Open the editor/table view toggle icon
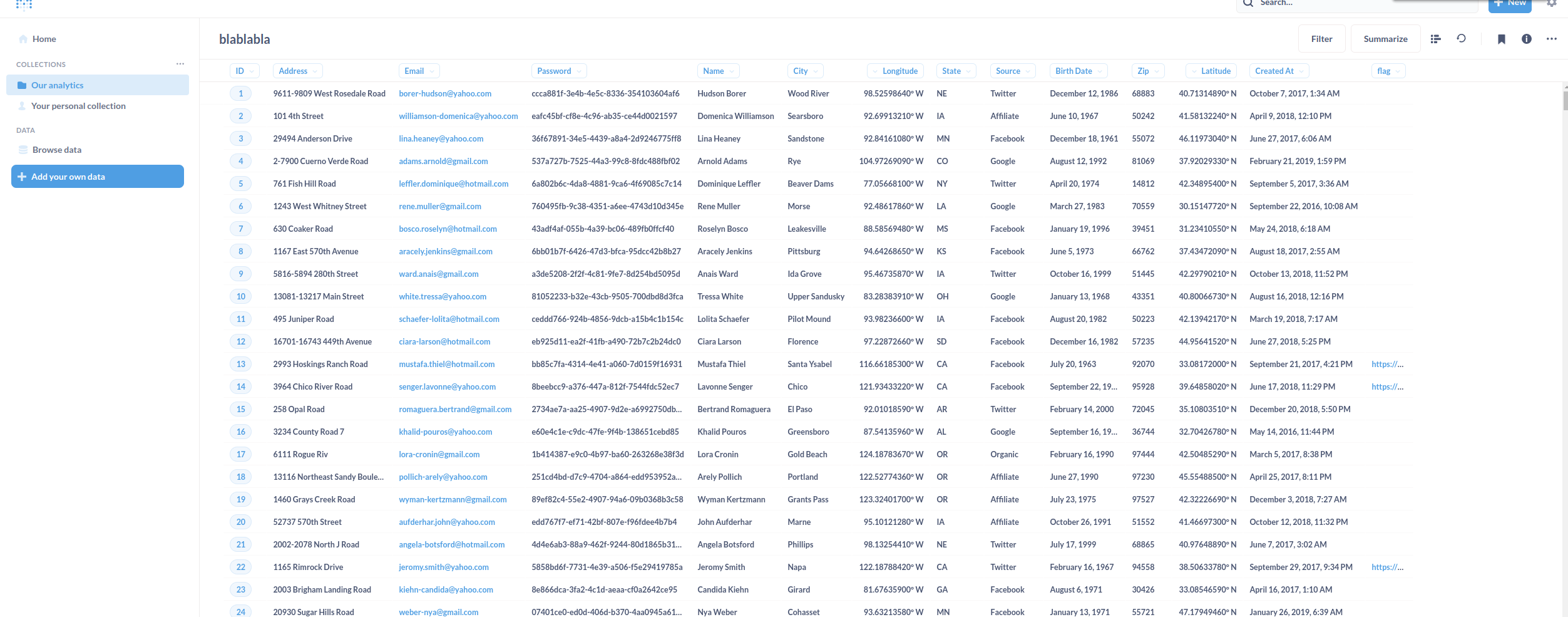 click(x=1436, y=39)
